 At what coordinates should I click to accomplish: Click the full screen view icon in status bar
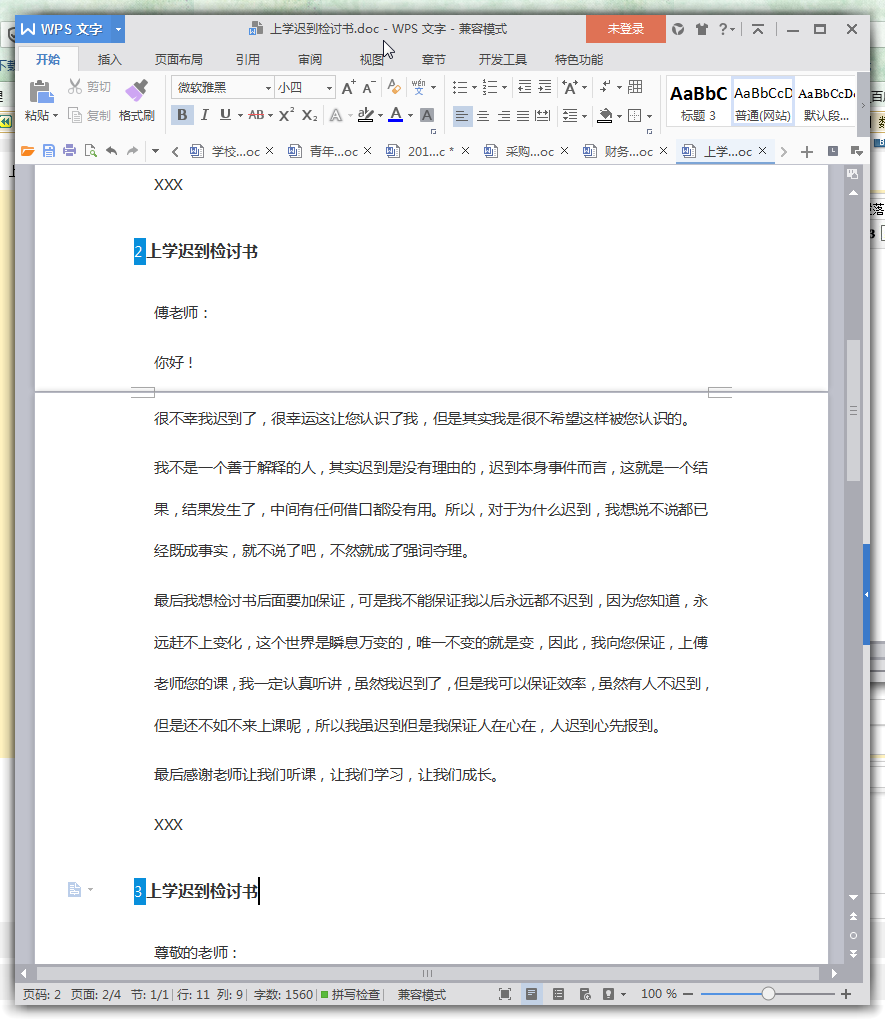tap(505, 994)
